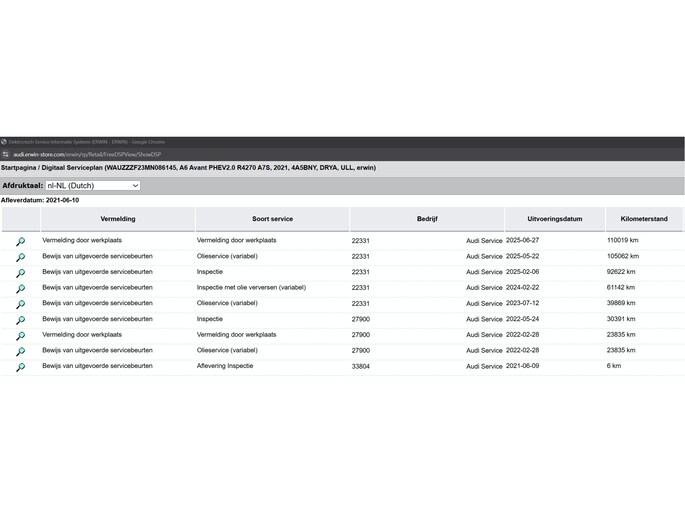This screenshot has width=685, height=514.
Task: Click magnifier for the 105062 km oil service
Action: [x=20, y=257]
